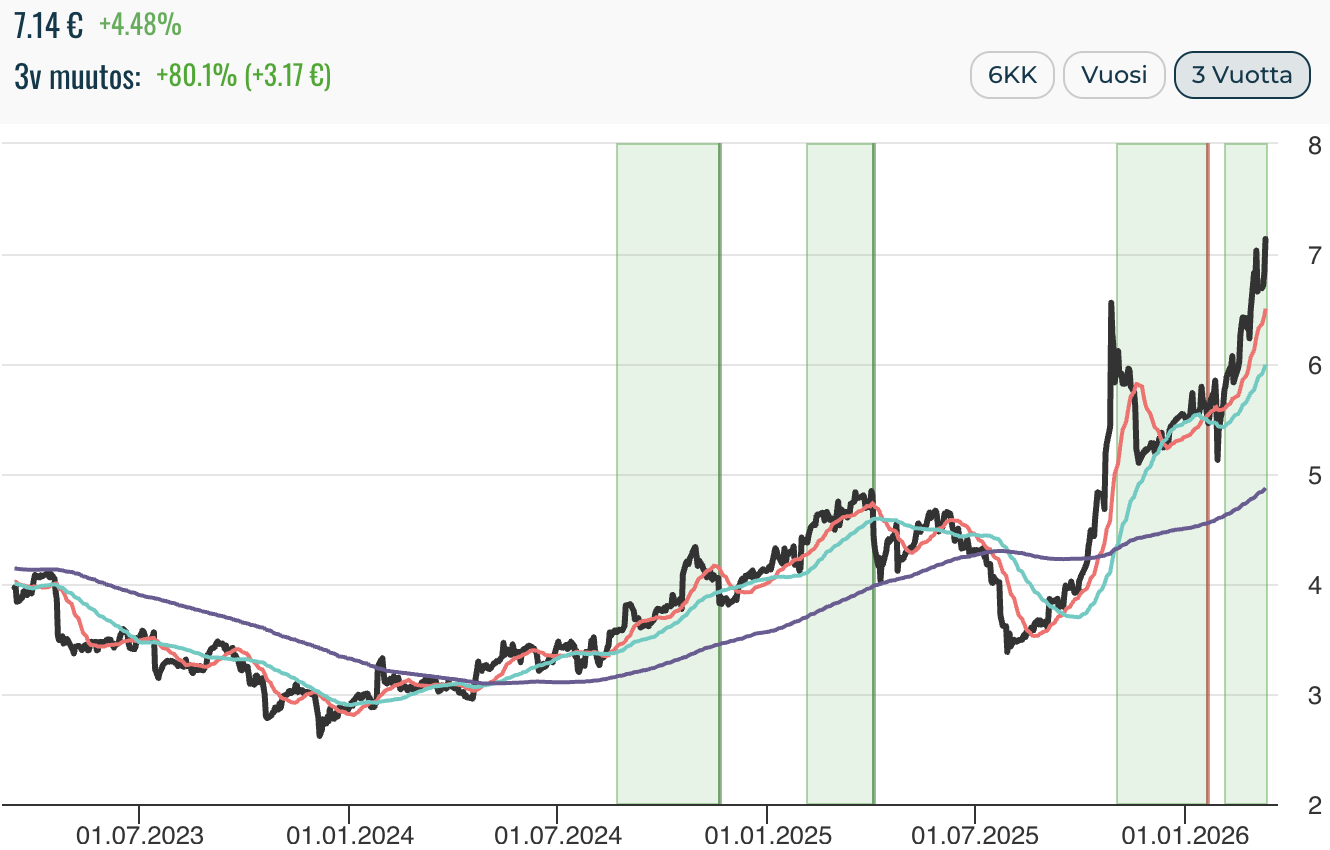
Task: Click the 3v muutos label
Action: click(77, 76)
